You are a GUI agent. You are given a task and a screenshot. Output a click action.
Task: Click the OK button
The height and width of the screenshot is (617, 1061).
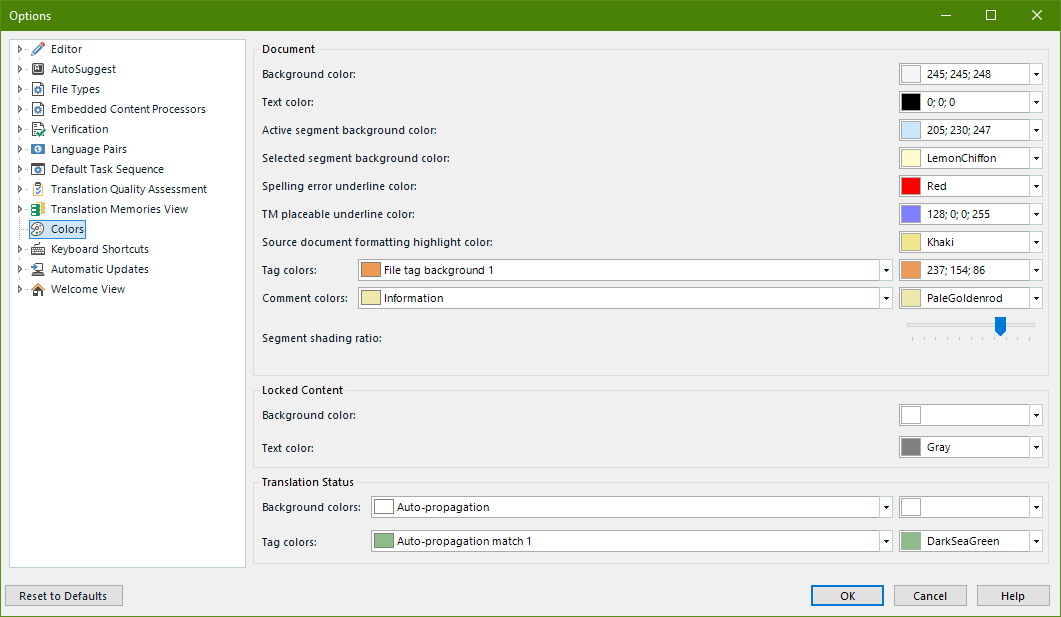tap(847, 596)
